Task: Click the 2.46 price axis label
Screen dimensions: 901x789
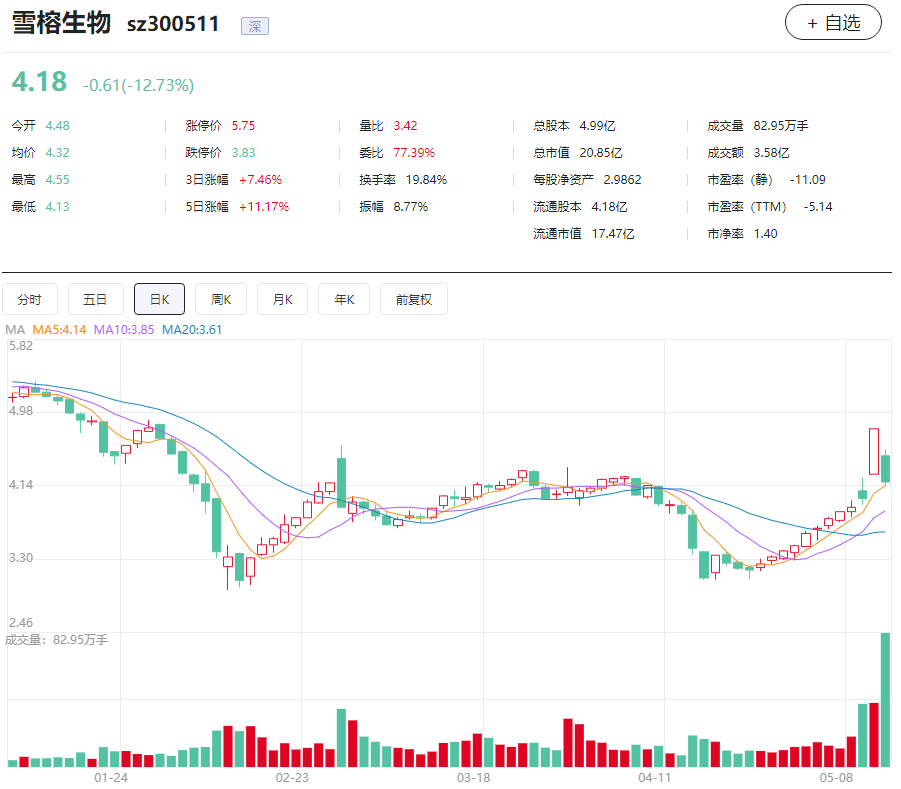Action: coord(21,623)
